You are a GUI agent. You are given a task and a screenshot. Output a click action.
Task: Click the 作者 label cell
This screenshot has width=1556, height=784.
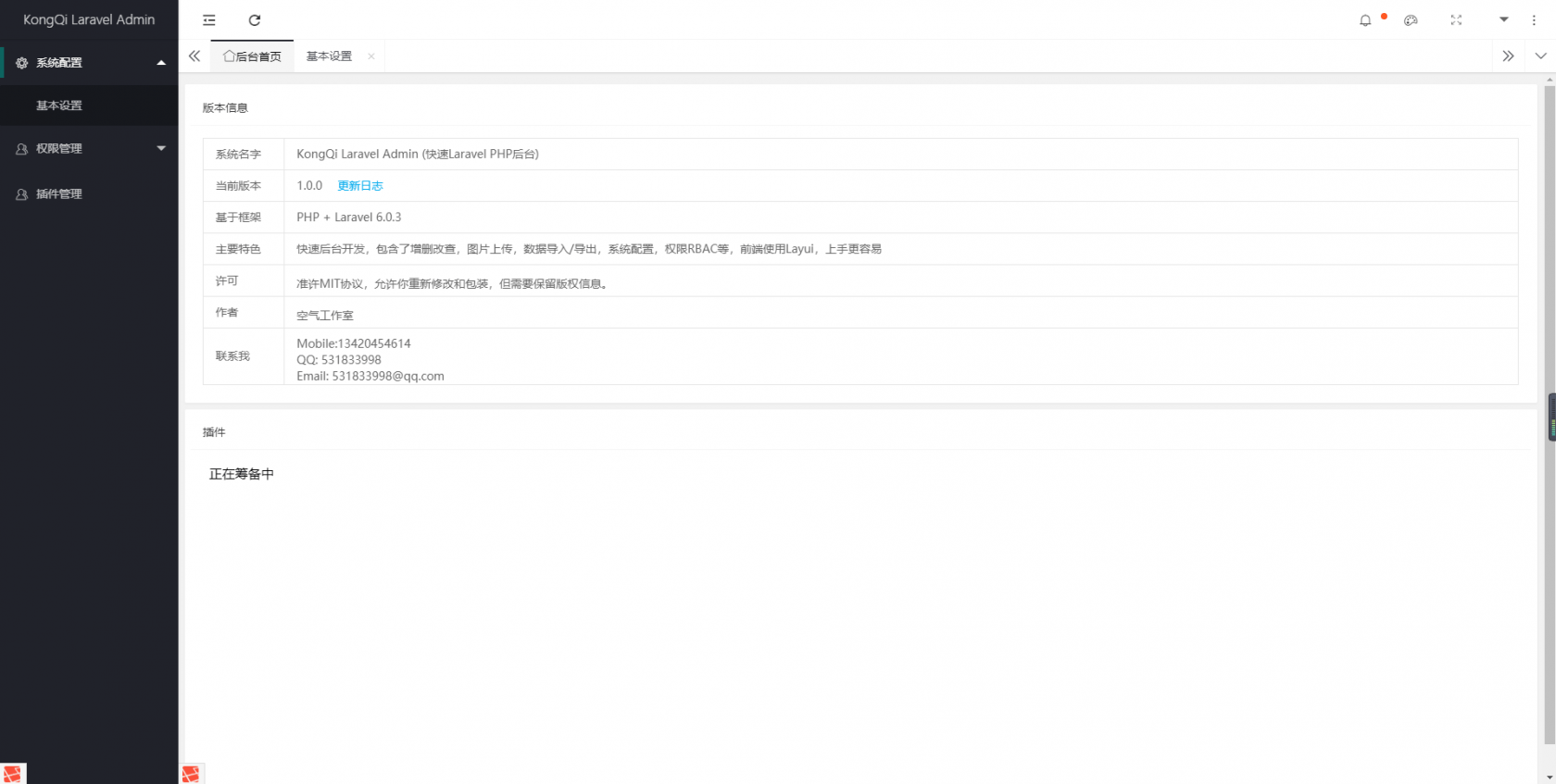pos(244,313)
